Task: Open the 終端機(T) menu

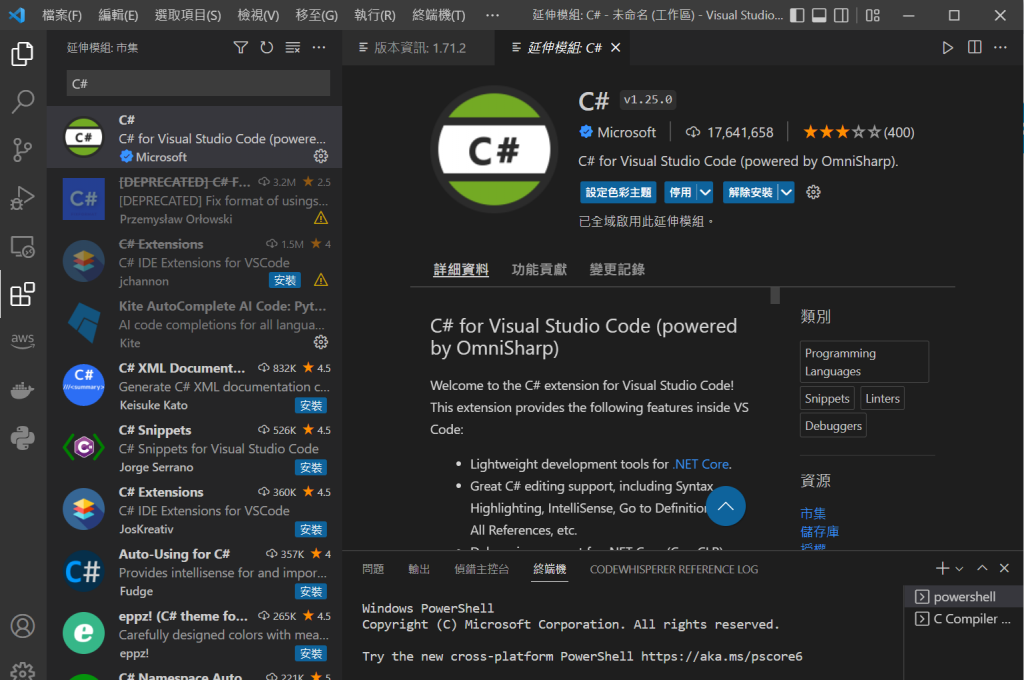Action: [439, 15]
